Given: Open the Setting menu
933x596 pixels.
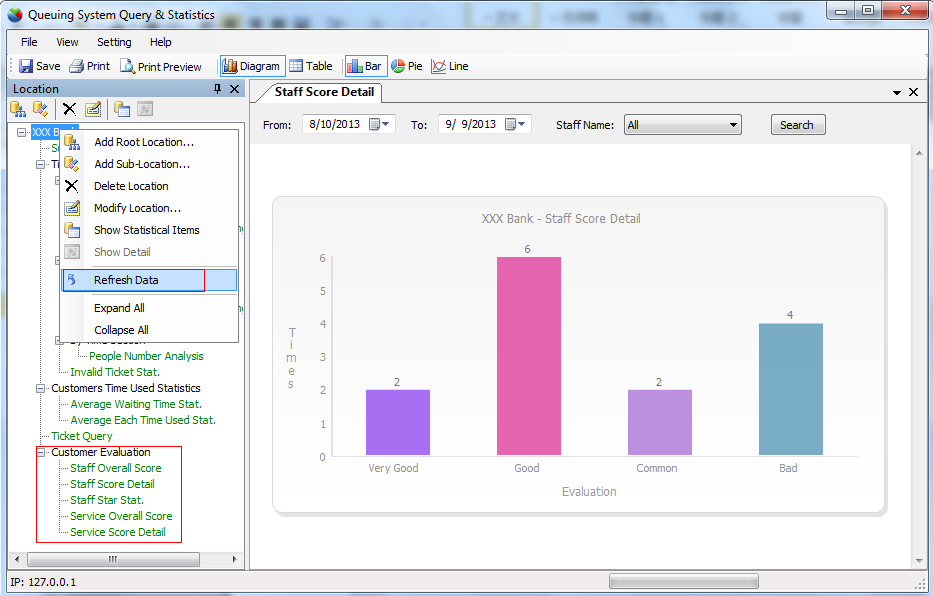Looking at the screenshot, I should click(114, 42).
